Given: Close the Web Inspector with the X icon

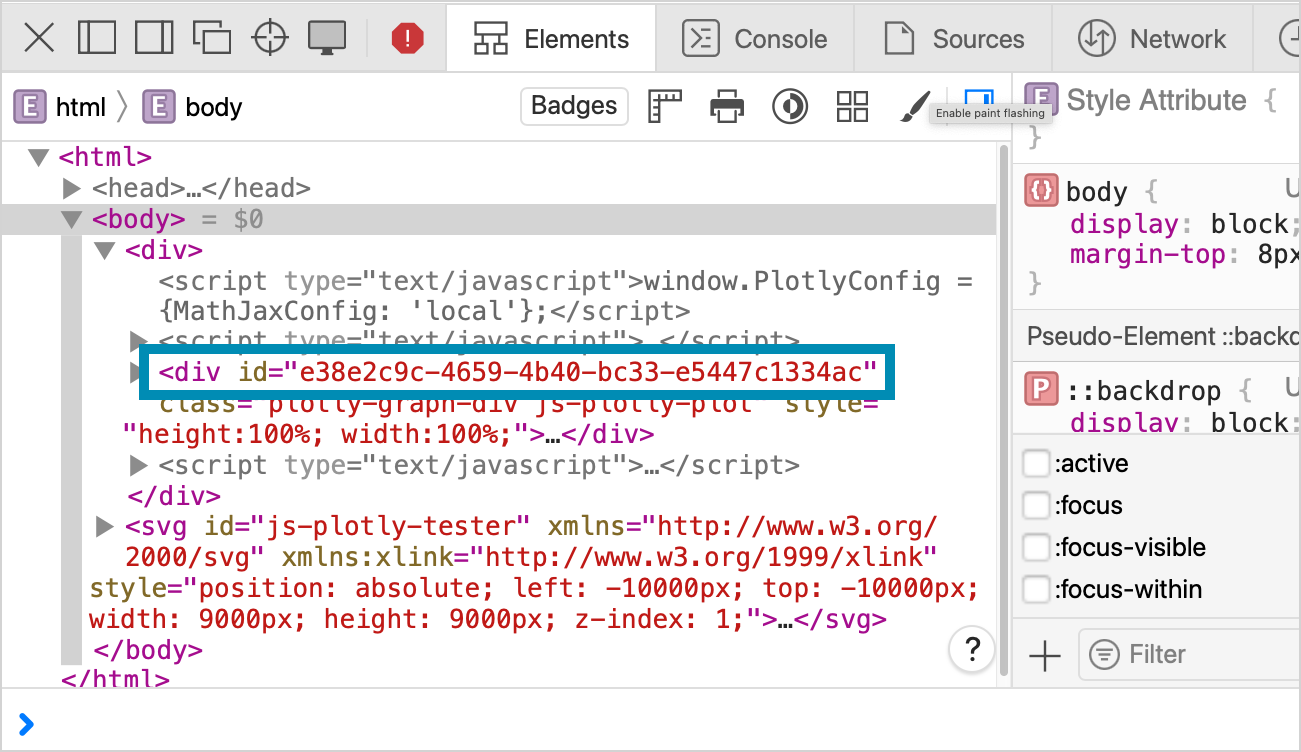Looking at the screenshot, I should pos(39,38).
